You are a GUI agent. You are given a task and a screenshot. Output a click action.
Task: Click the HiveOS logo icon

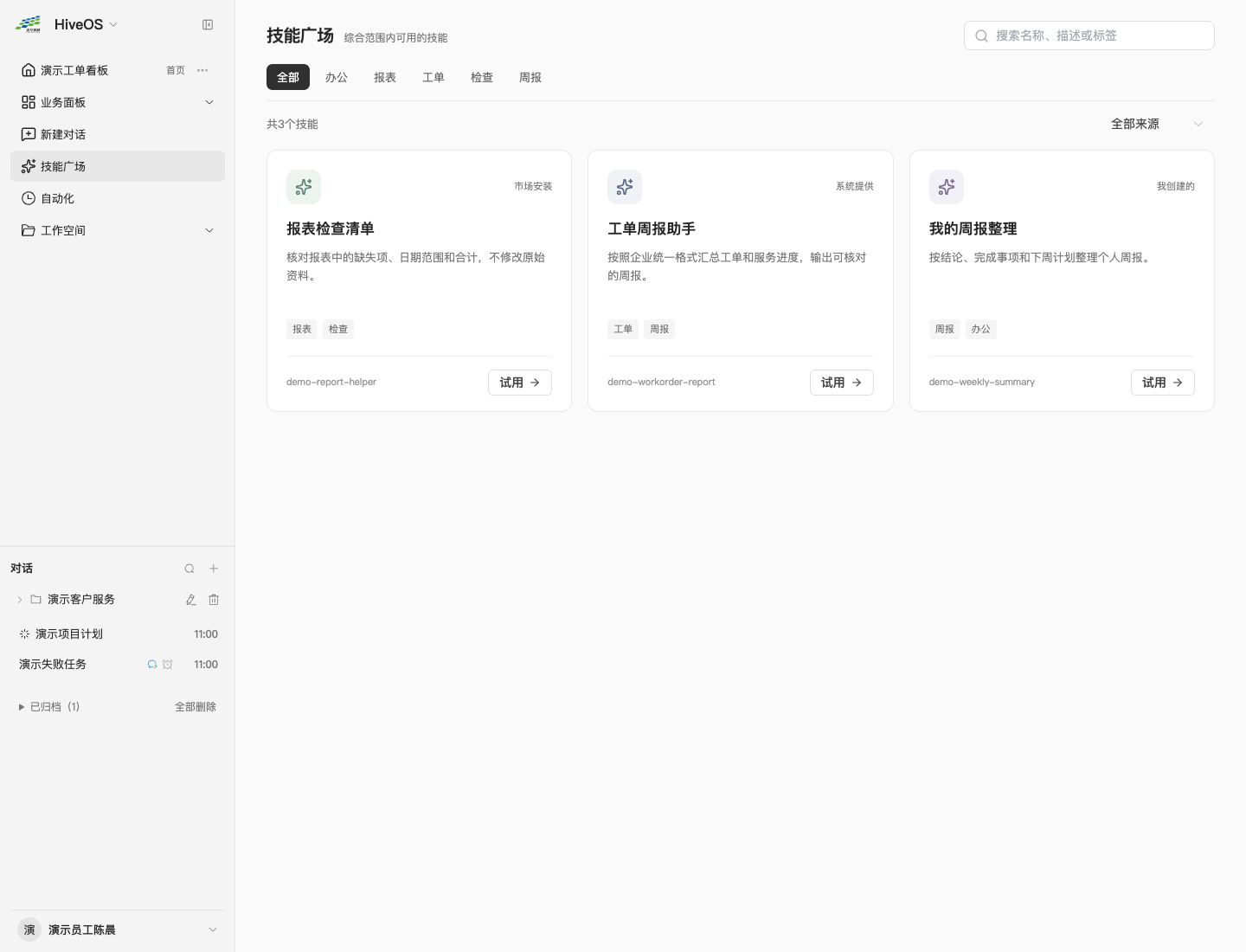point(29,24)
